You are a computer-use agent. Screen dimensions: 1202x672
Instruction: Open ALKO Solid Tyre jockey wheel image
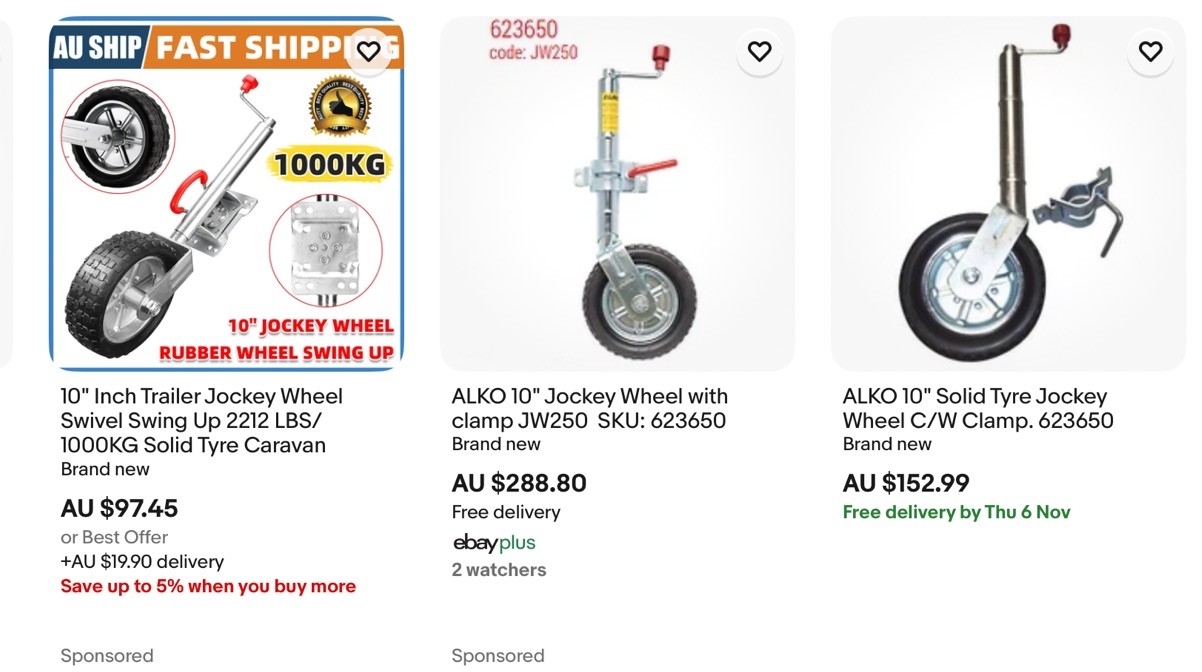tap(1008, 200)
